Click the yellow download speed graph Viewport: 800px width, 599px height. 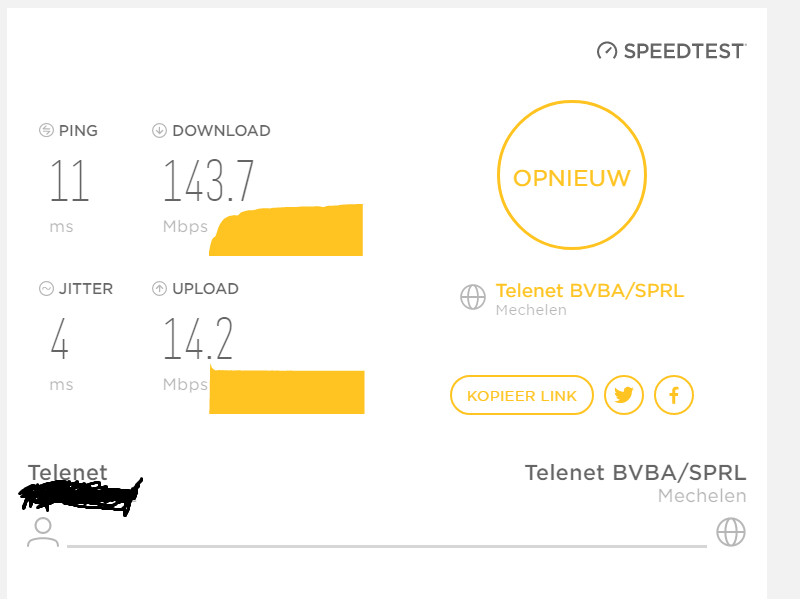tap(288, 231)
